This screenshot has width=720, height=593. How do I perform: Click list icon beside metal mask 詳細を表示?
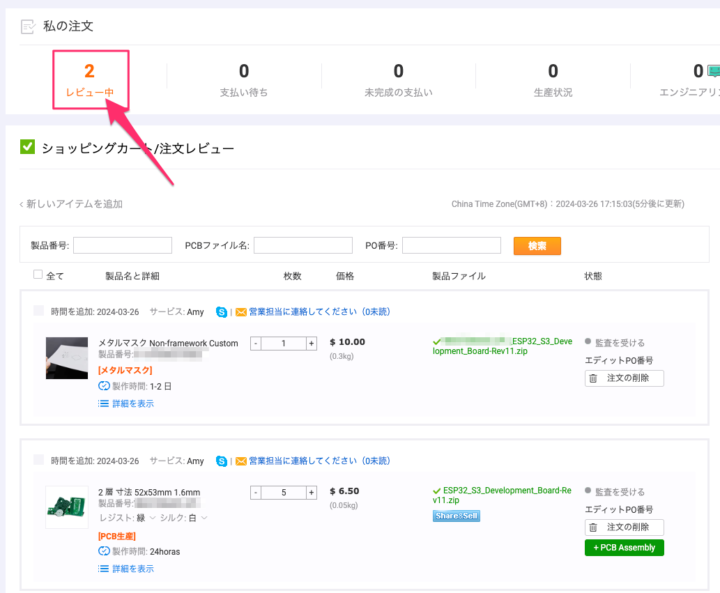pos(103,404)
